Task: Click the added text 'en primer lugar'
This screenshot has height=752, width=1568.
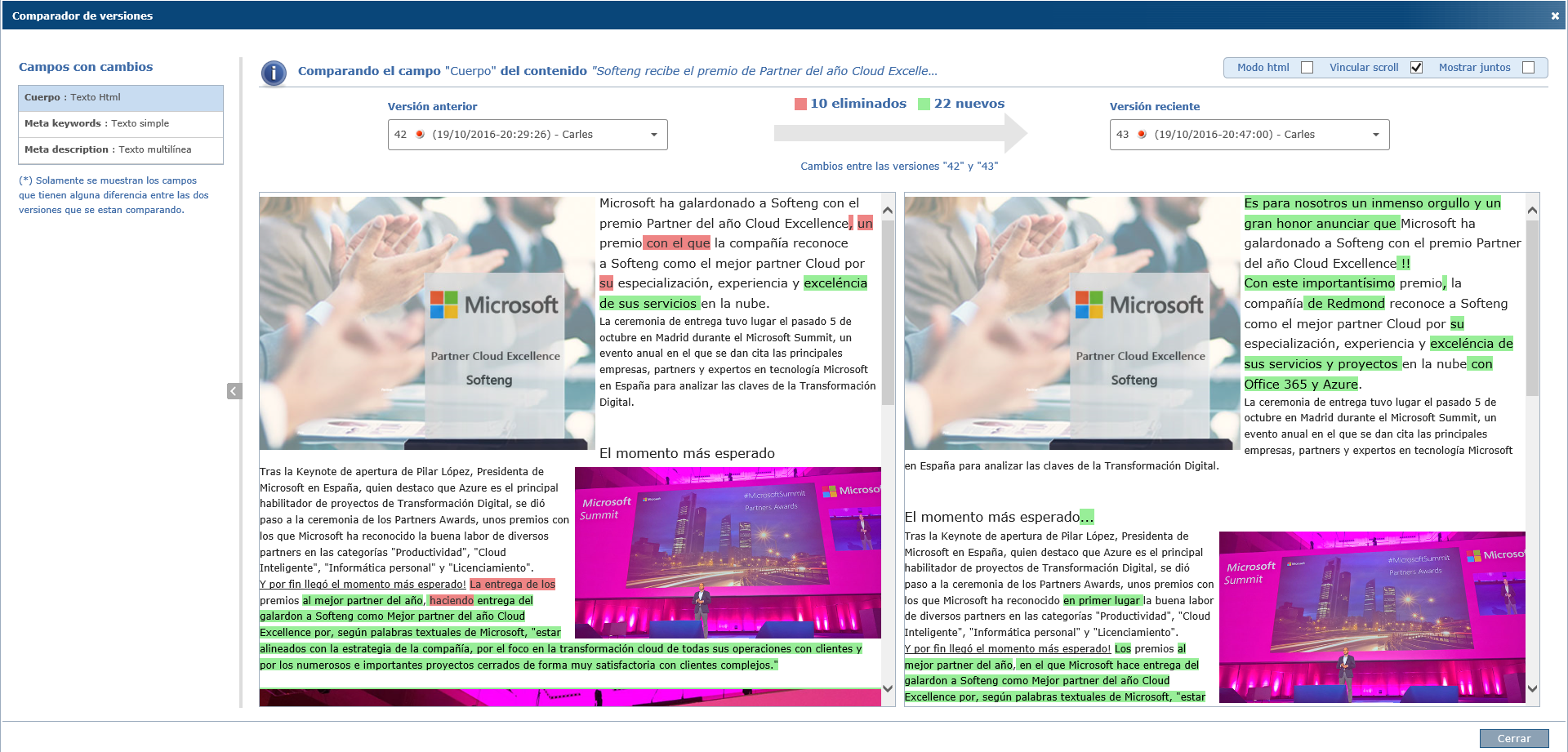Action: 1102,601
